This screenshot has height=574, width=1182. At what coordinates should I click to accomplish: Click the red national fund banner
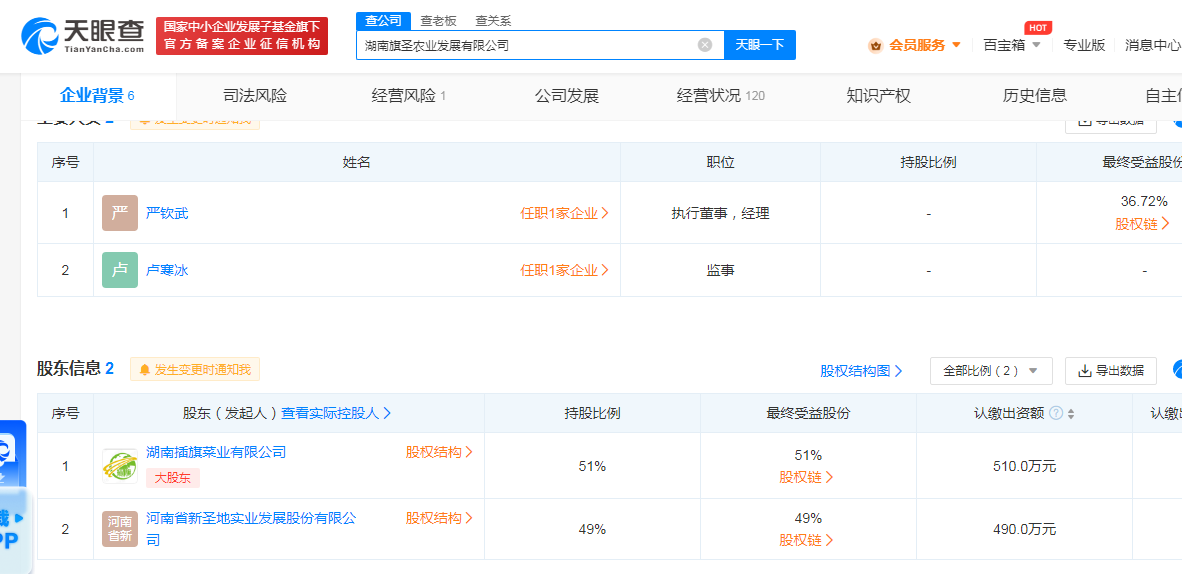[x=242, y=36]
